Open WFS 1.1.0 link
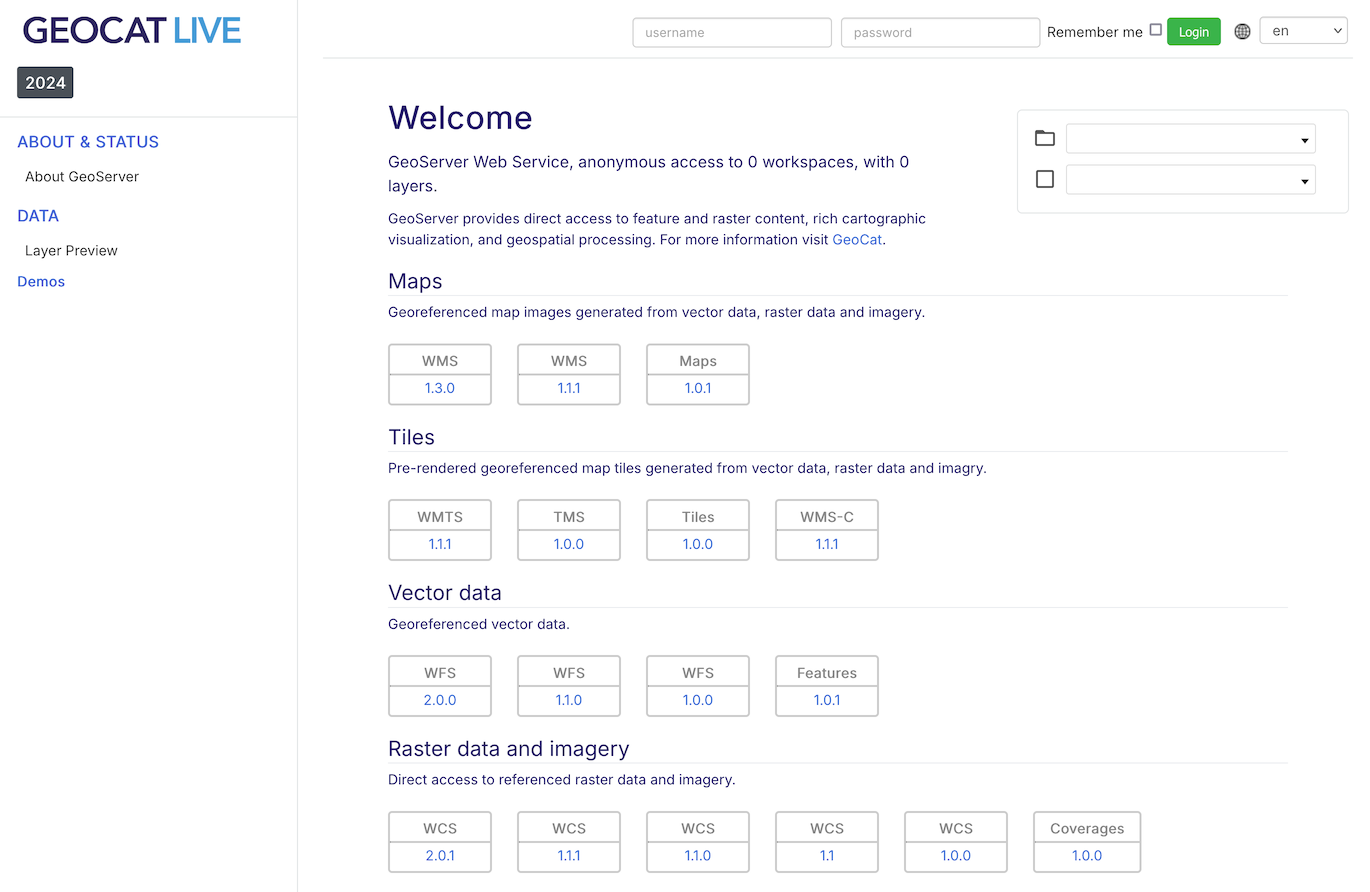 pyautogui.click(x=569, y=700)
